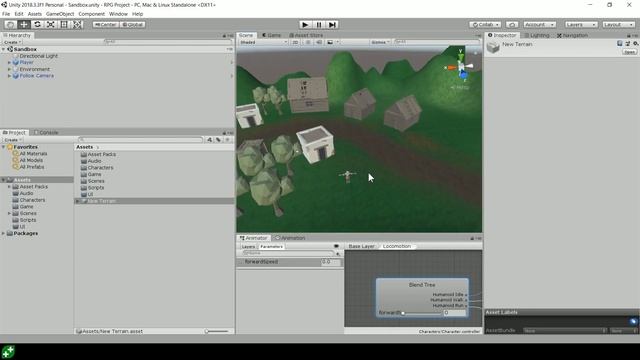Toggle Hierarchy panel lock icon
640x360 pixels.
224,36
